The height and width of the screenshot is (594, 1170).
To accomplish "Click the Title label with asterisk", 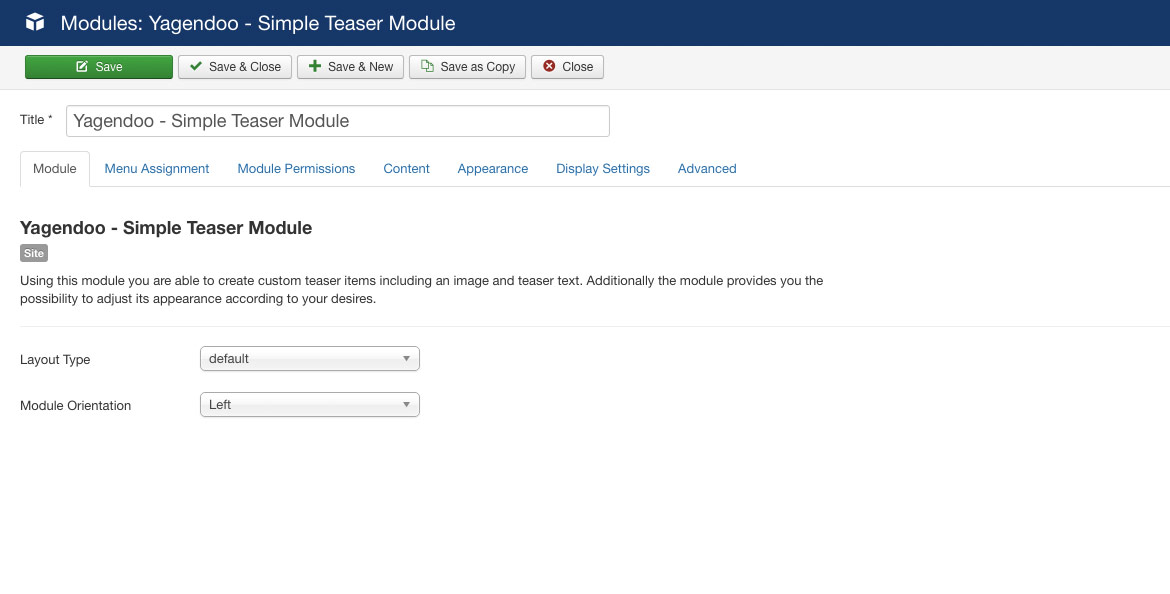I will [36, 120].
